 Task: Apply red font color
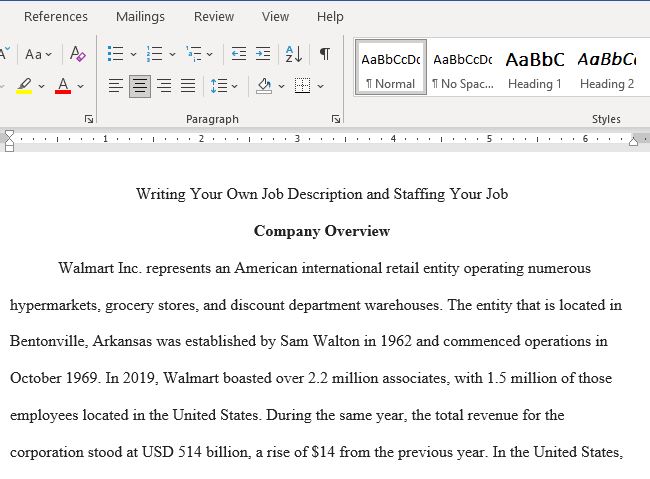click(x=63, y=86)
